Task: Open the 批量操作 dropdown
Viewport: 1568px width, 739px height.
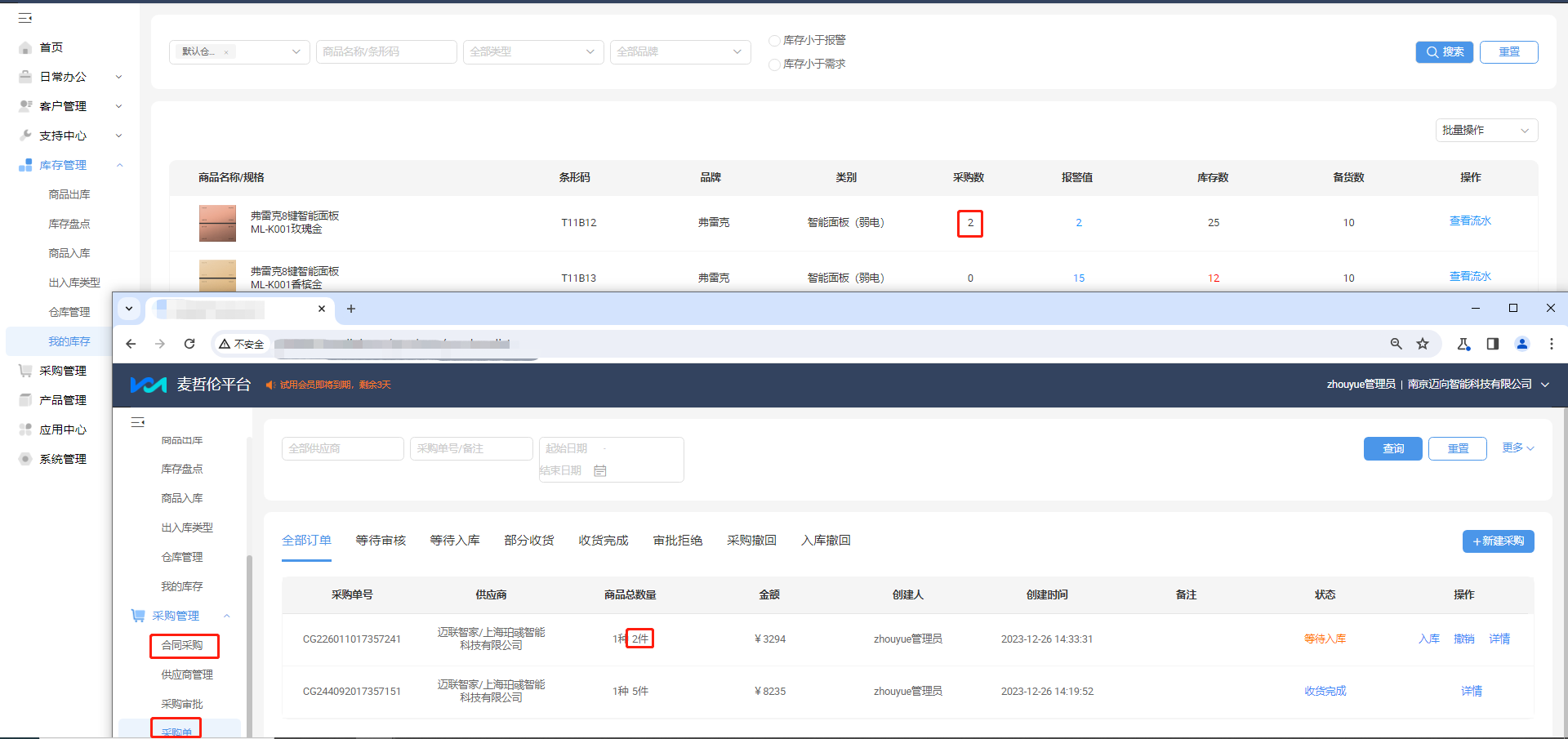Action: [1486, 130]
